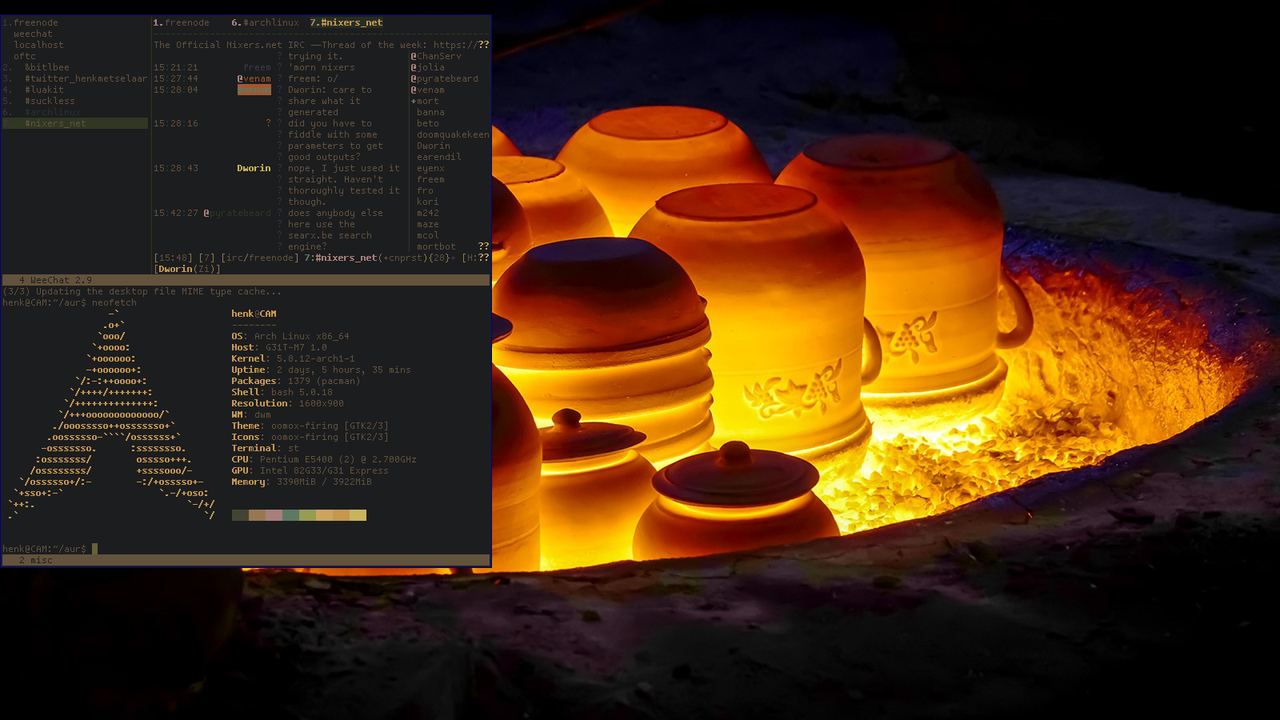Click Dworin's nick beside the 15:28:43 message

[x=254, y=168]
